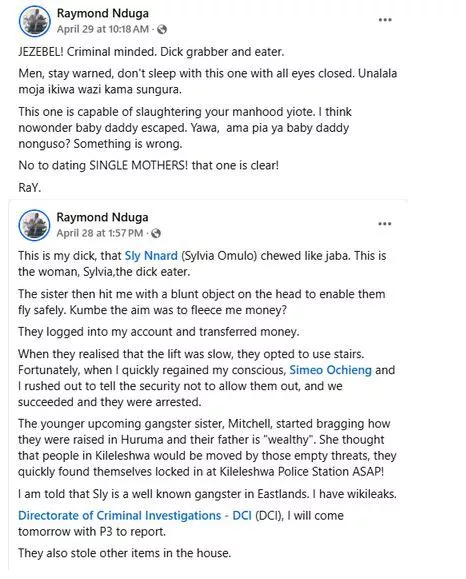Open the Sly Nnard tagged profile link
The width and height of the screenshot is (466, 579).
coord(151,256)
